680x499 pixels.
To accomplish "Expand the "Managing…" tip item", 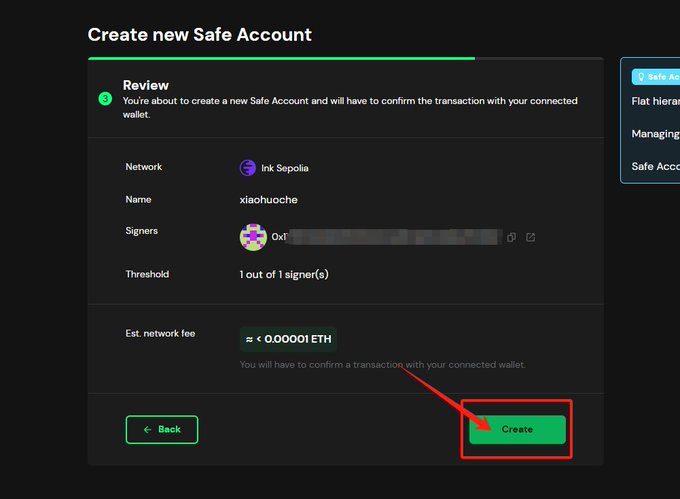I will (655, 133).
